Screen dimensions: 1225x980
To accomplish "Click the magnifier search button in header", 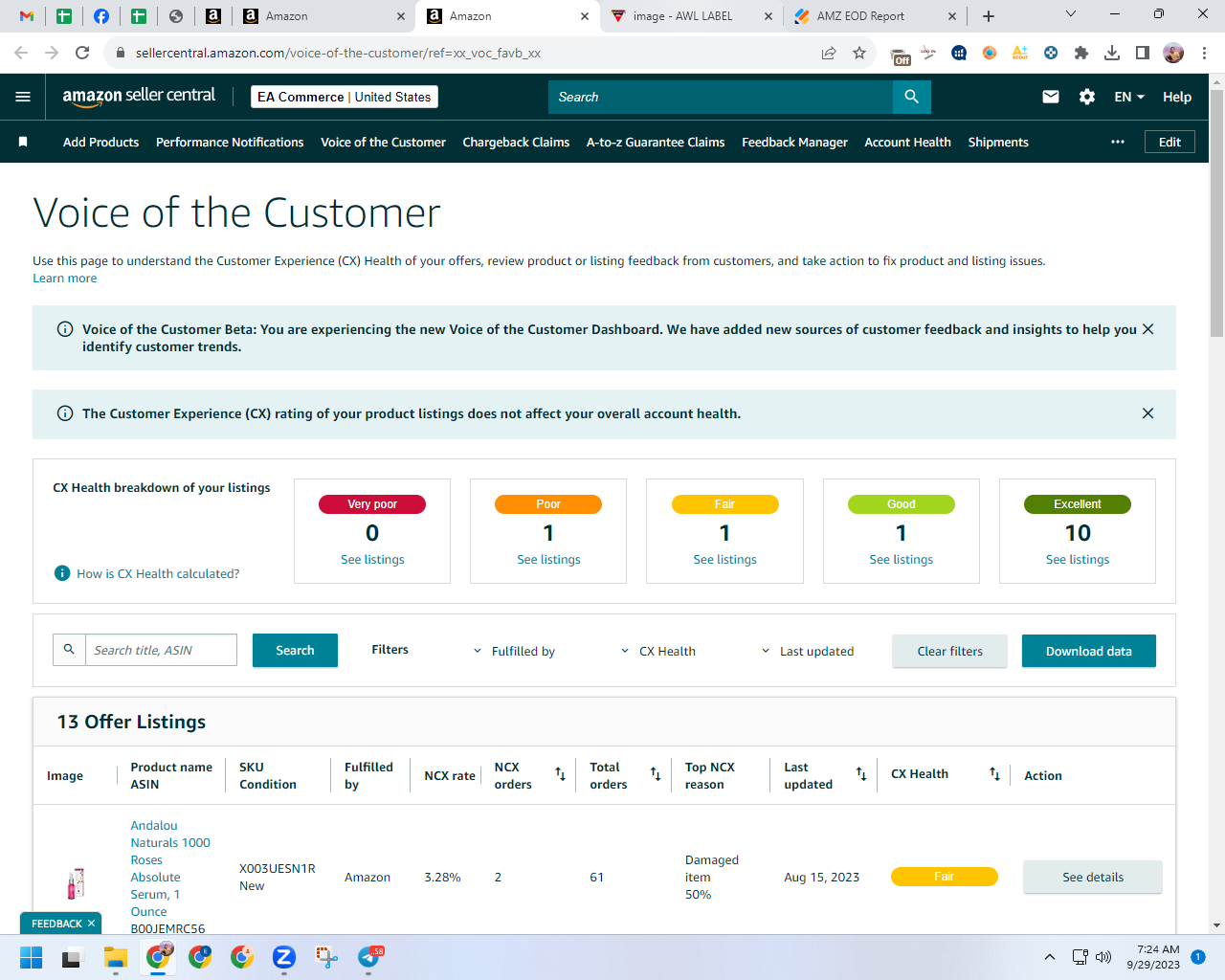I will coord(911,97).
